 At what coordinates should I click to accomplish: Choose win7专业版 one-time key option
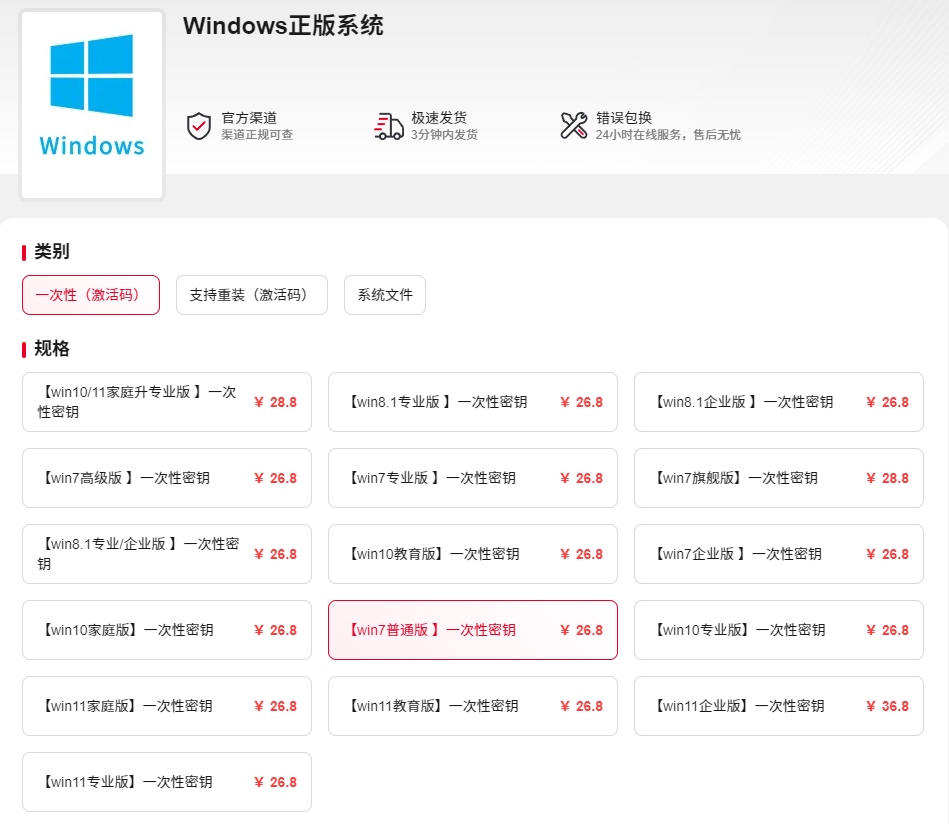point(473,478)
